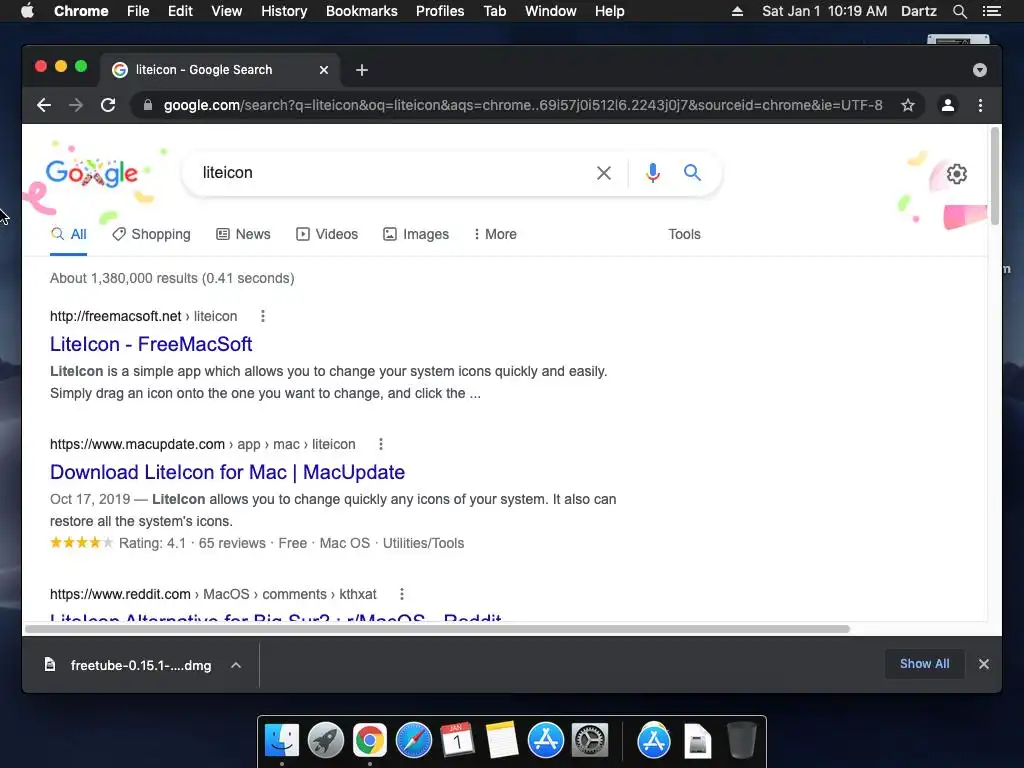Click the horizontal scrollbar of the page
Viewport: 1024px width, 768px height.
pos(438,629)
